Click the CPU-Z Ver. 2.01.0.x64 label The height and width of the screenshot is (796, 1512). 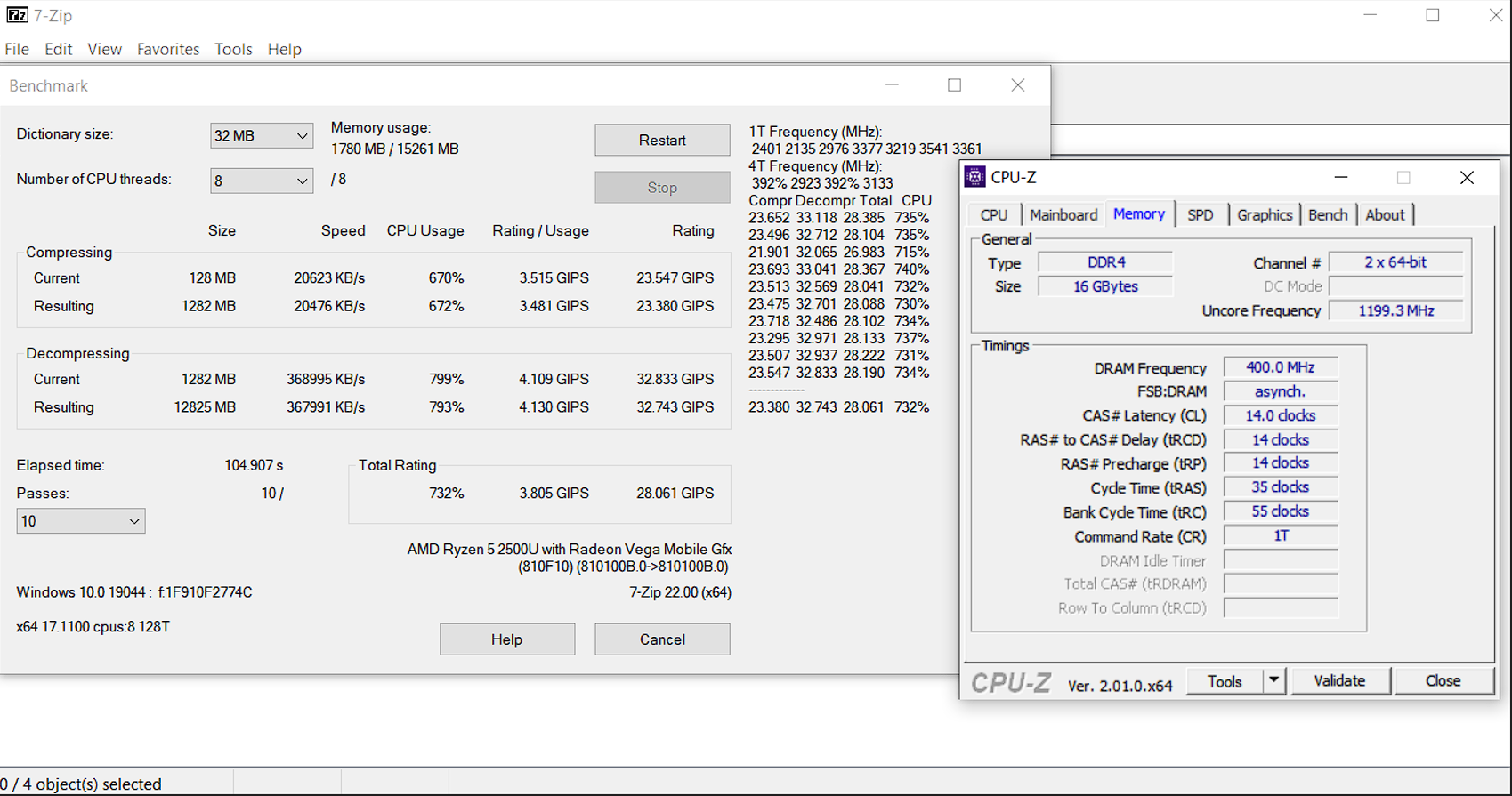[1120, 686]
